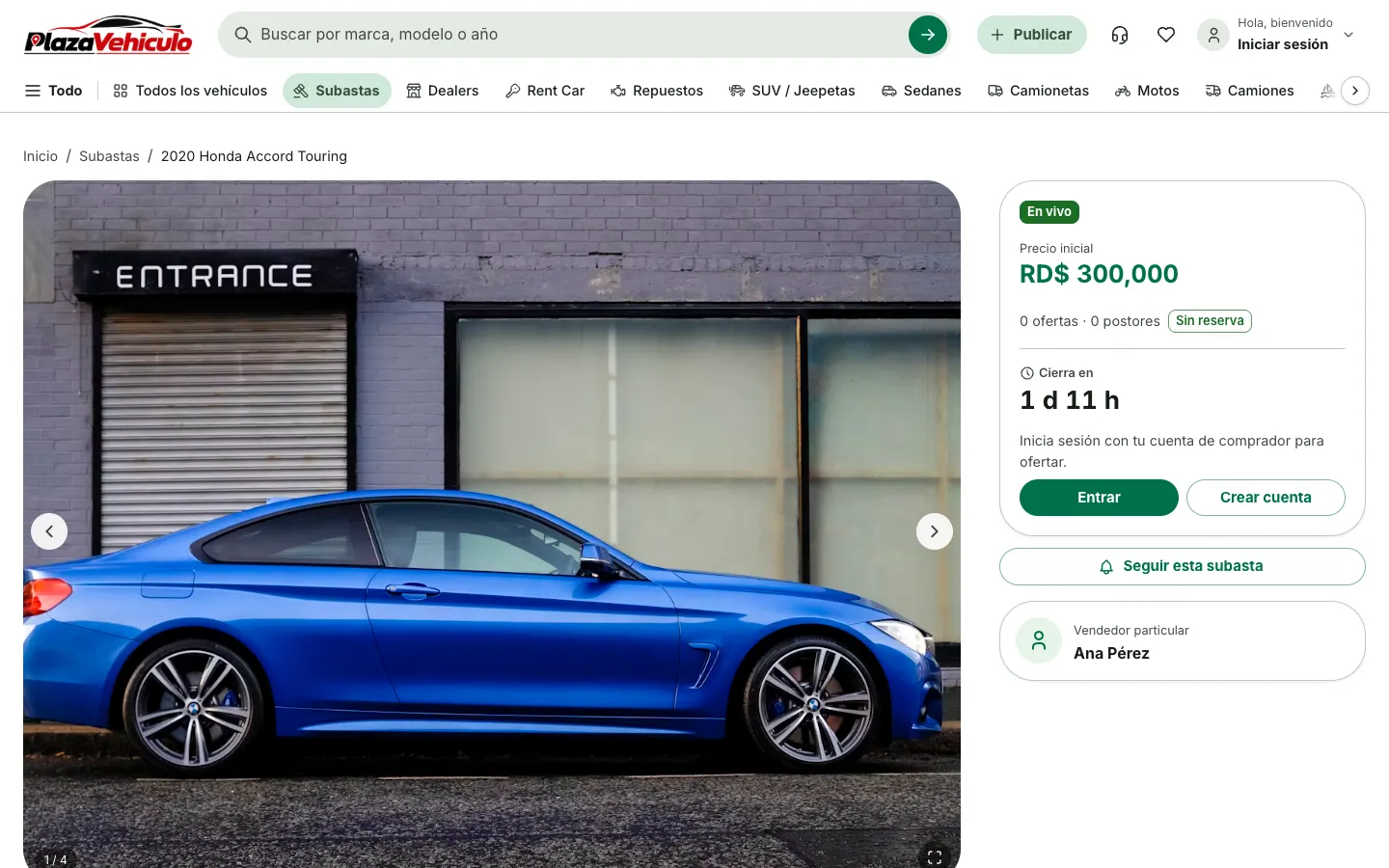This screenshot has height=868, width=1389.
Task: Click Iniciar sesión link
Action: pyautogui.click(x=1283, y=44)
